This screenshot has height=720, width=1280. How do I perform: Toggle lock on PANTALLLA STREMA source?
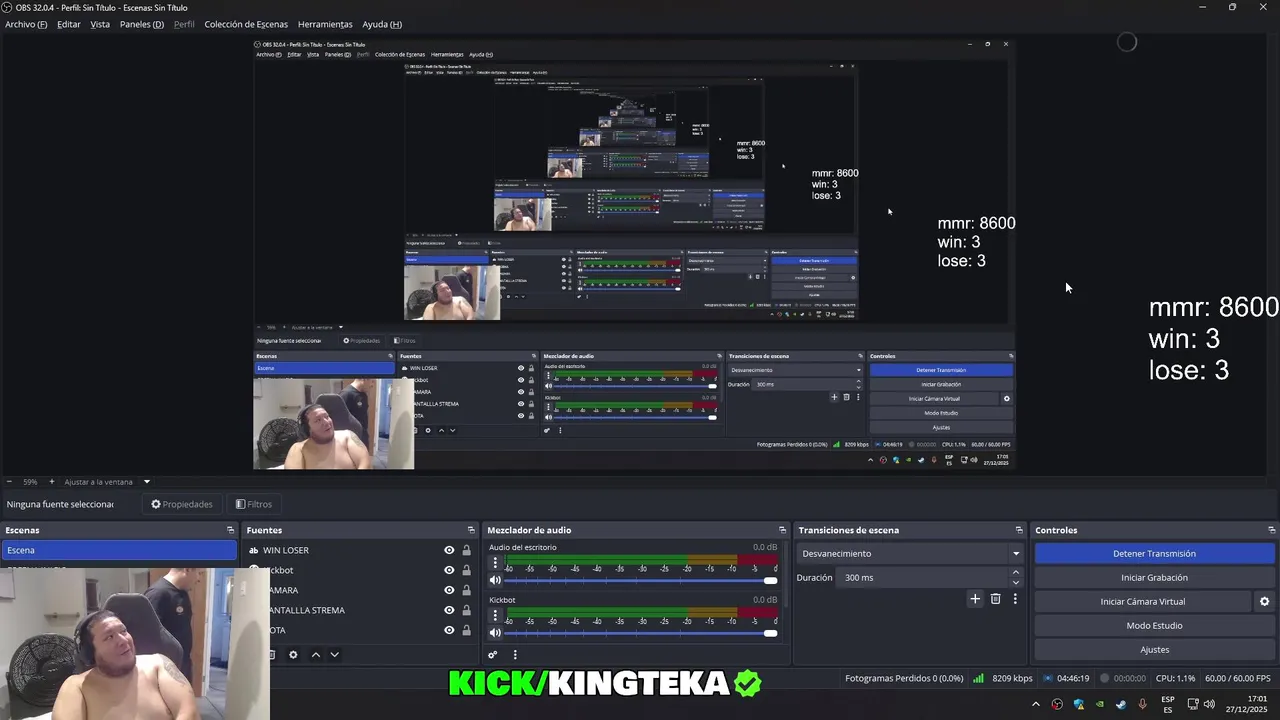pos(466,610)
